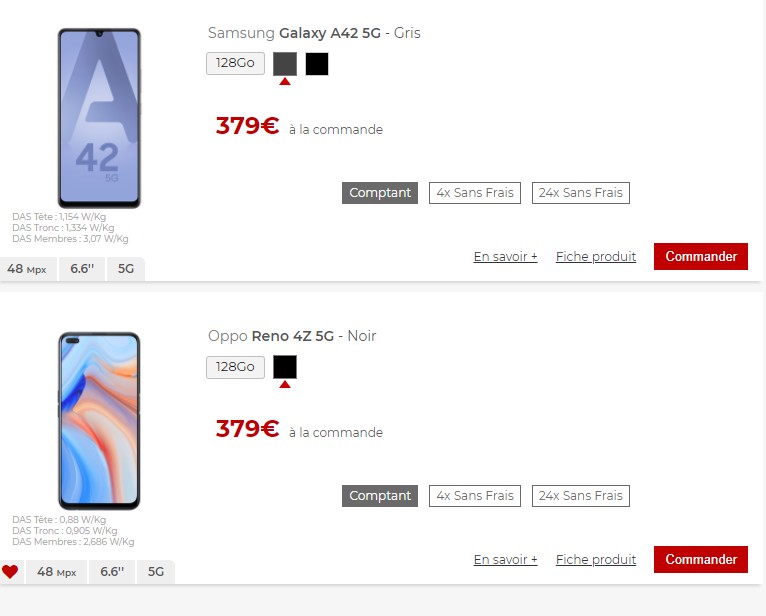The height and width of the screenshot is (616, 766).
Task: Select 4x Sans Frais for Galaxy A42
Action: (x=475, y=193)
